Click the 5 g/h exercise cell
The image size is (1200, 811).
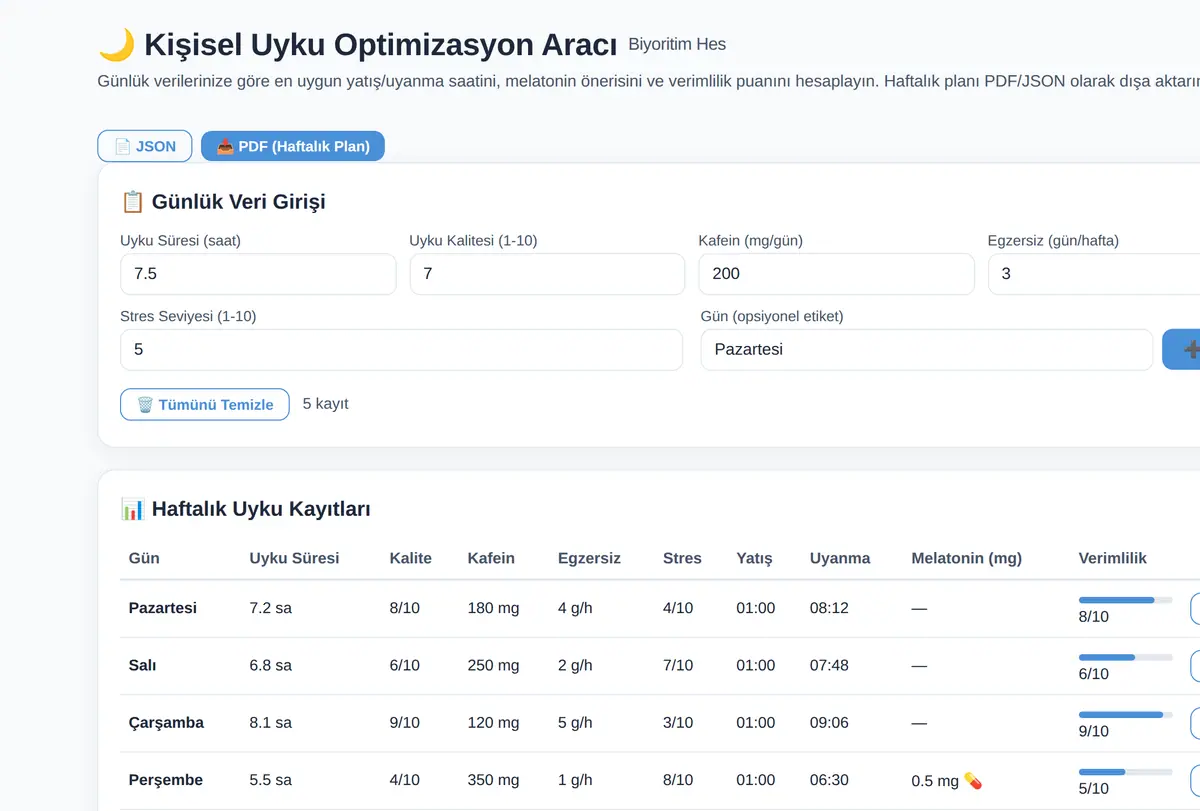tap(575, 722)
